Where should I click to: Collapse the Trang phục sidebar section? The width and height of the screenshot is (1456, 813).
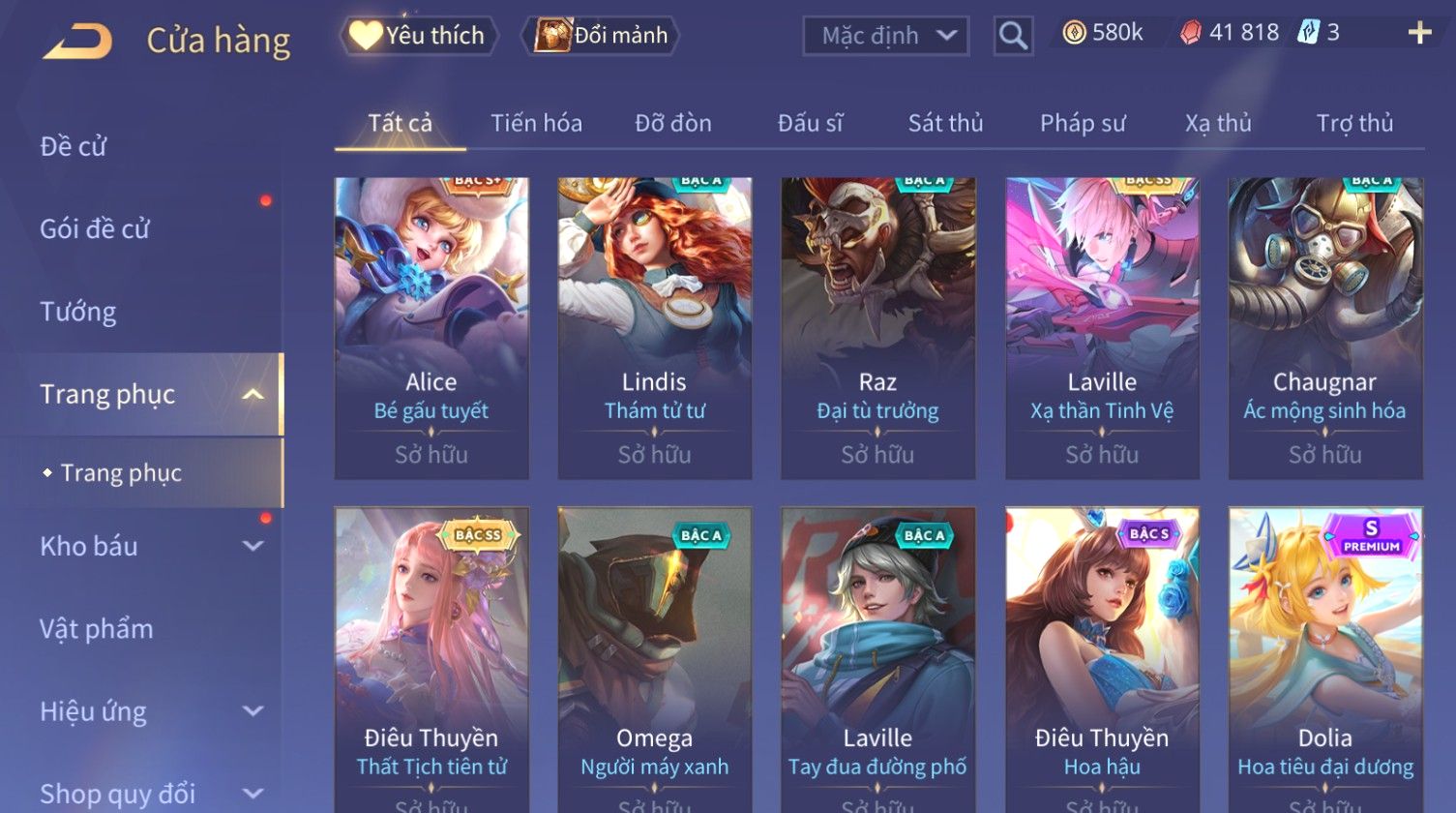253,395
